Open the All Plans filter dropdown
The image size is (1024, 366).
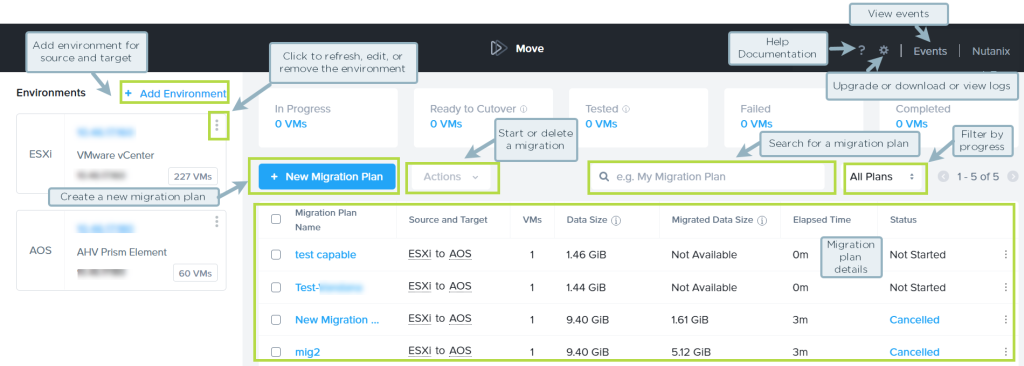[x=884, y=177]
